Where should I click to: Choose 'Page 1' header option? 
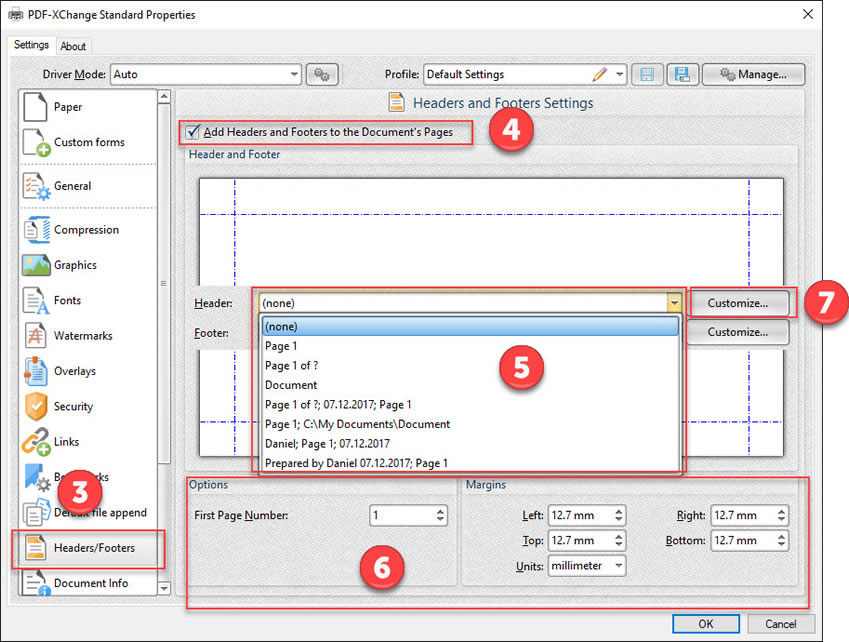pos(470,346)
